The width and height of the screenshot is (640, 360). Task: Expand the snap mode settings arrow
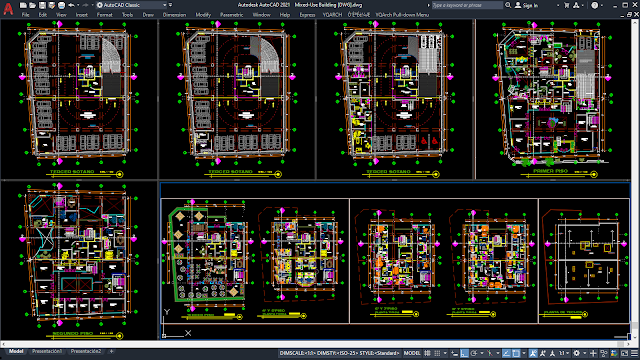[x=445, y=353]
